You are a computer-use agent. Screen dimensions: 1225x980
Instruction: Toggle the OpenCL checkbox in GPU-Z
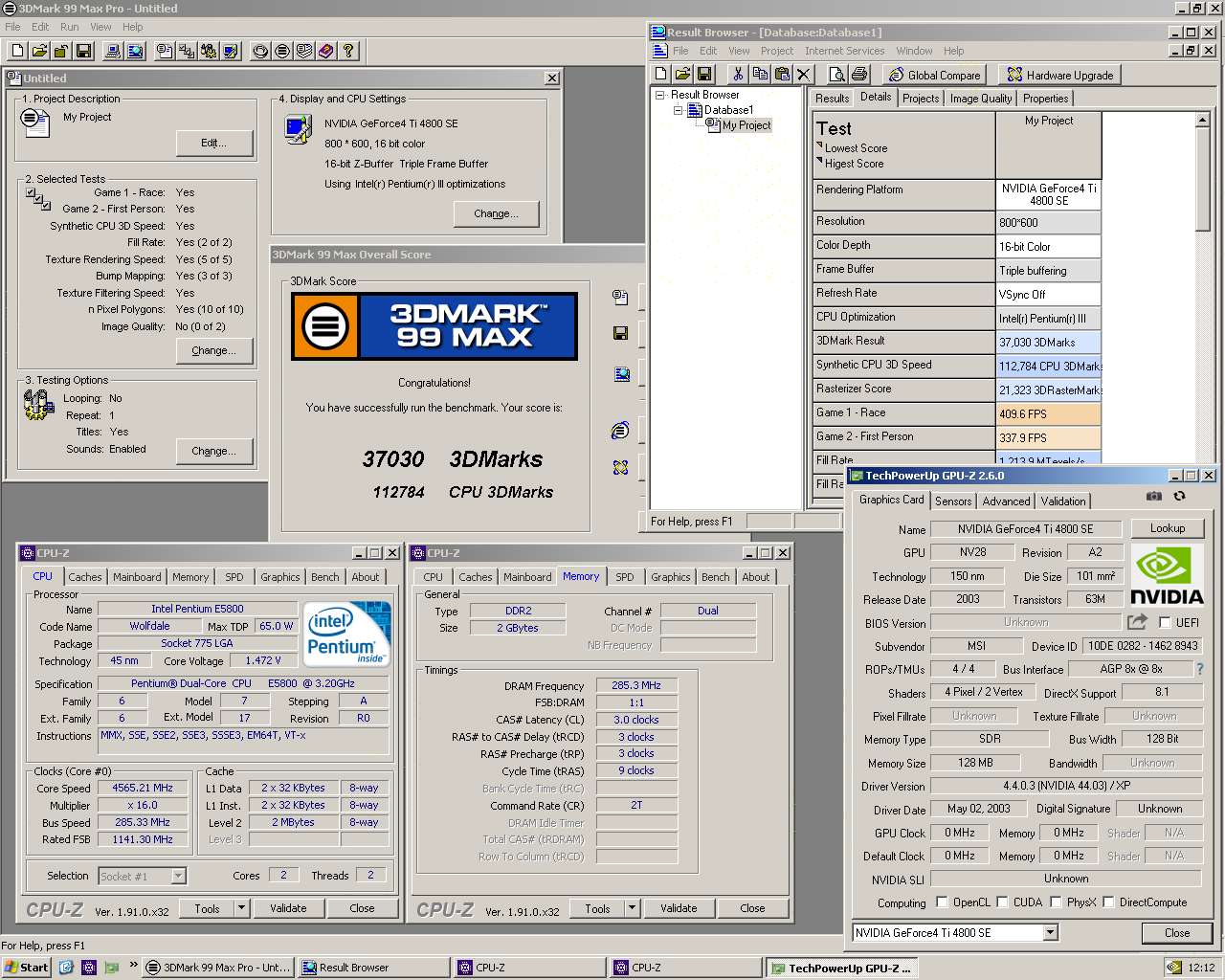point(942,902)
